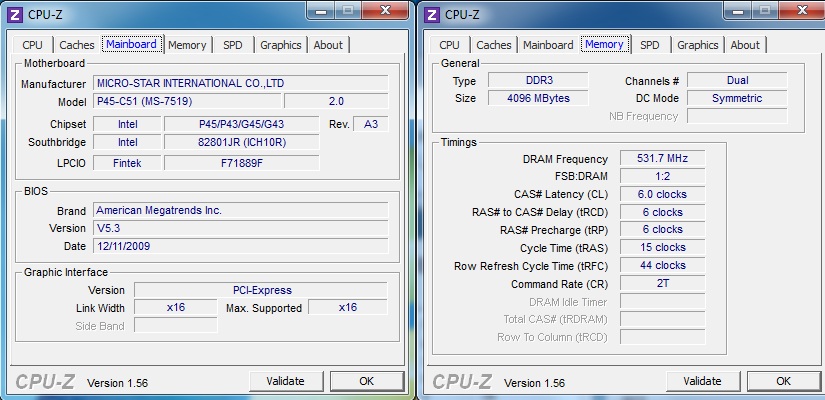Select the Mainboard tab in the left window

coord(132,44)
